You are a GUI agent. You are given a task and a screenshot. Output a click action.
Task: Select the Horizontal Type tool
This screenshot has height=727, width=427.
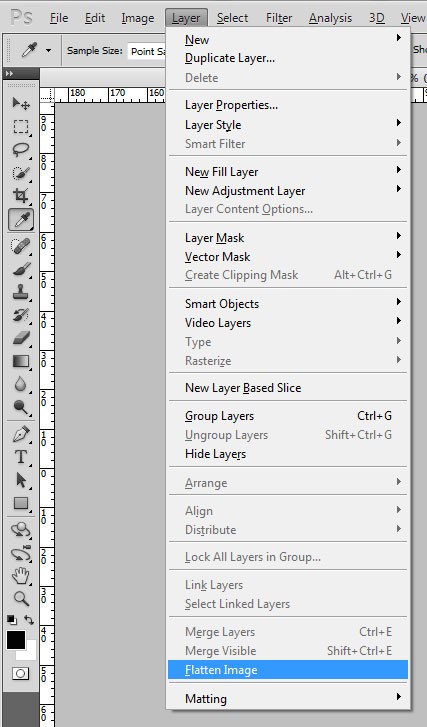(21, 457)
